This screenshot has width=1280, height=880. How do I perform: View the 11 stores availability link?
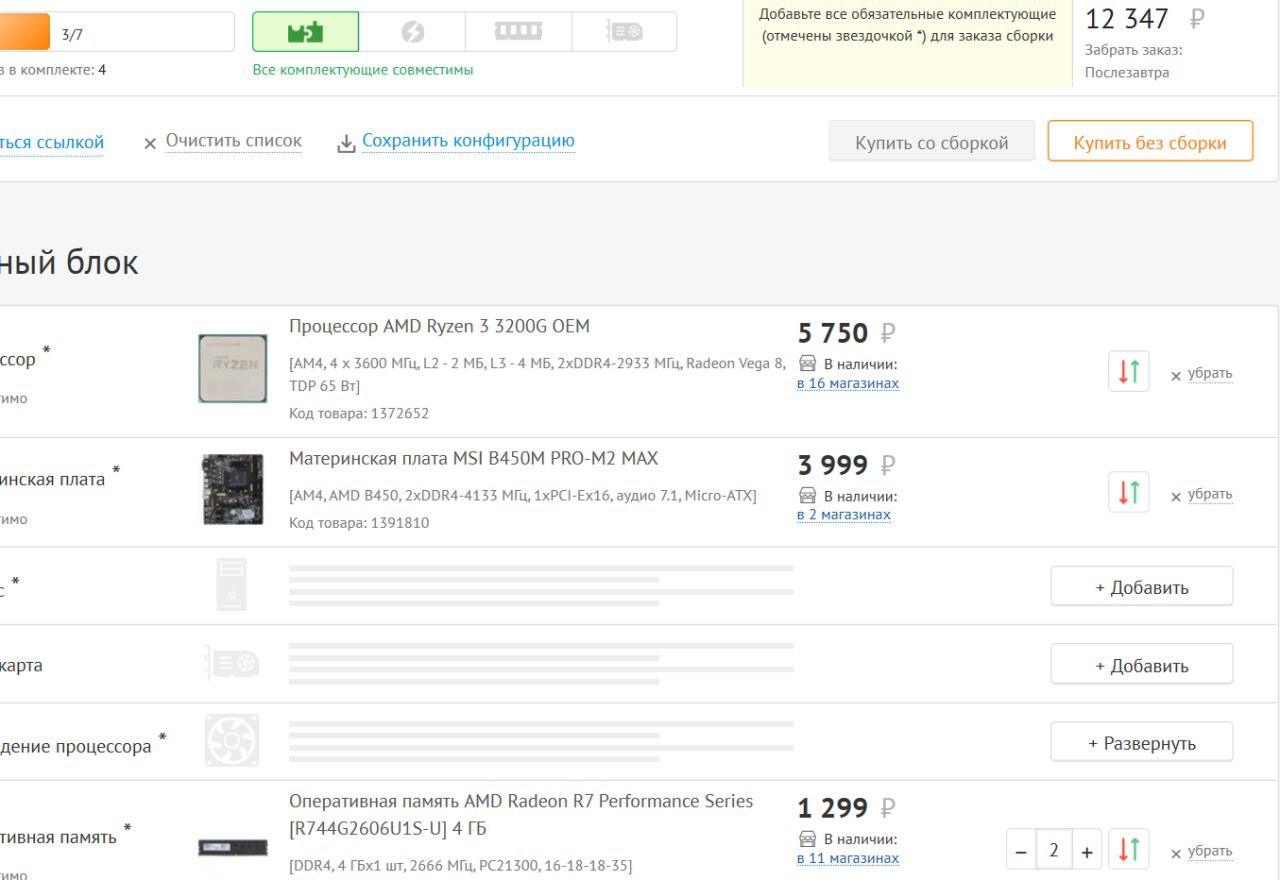[848, 858]
